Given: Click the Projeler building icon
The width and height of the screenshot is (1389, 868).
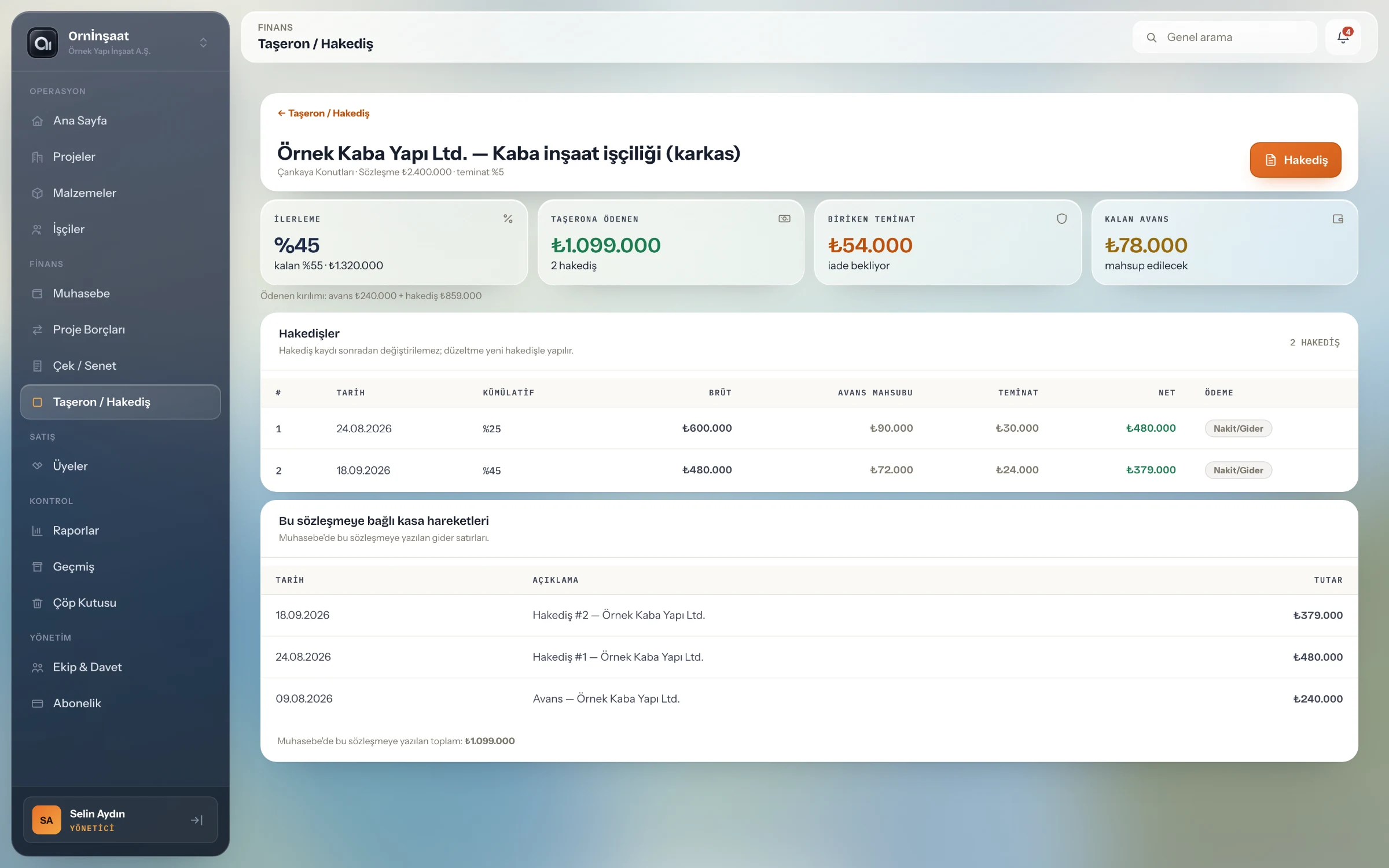Looking at the screenshot, I should coord(38,157).
